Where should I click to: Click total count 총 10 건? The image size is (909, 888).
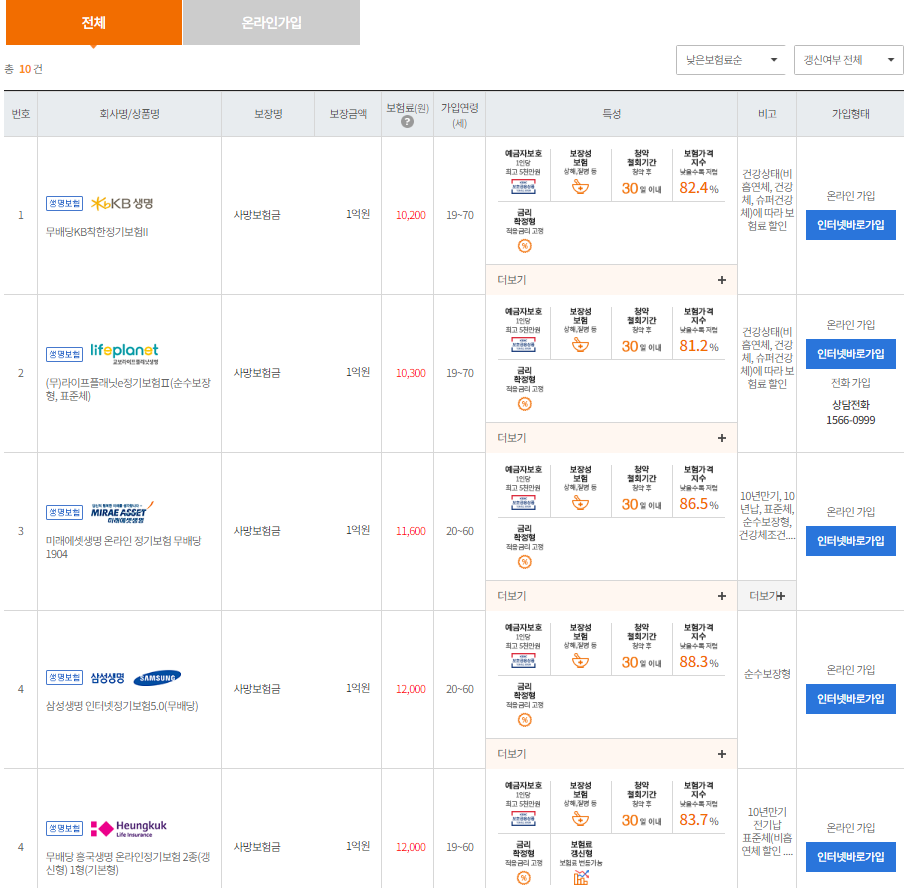point(23,69)
